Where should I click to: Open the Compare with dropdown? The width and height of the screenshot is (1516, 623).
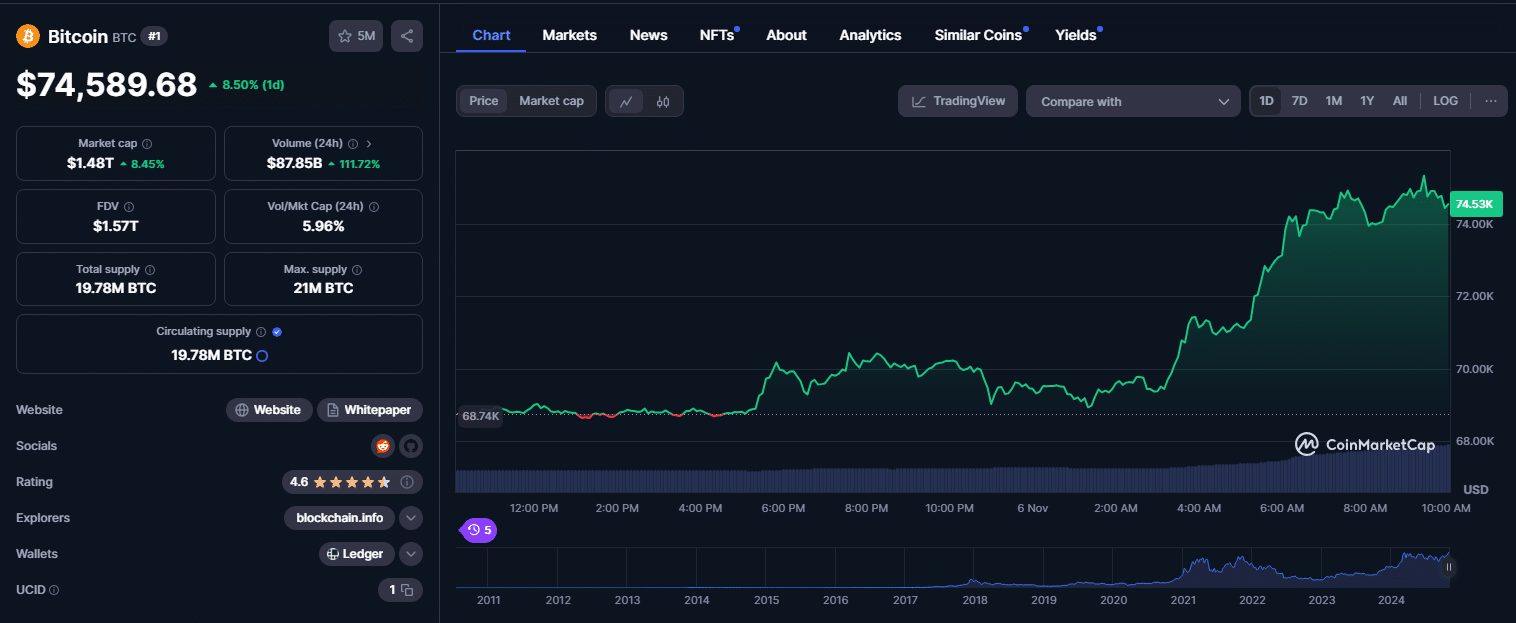click(1133, 101)
